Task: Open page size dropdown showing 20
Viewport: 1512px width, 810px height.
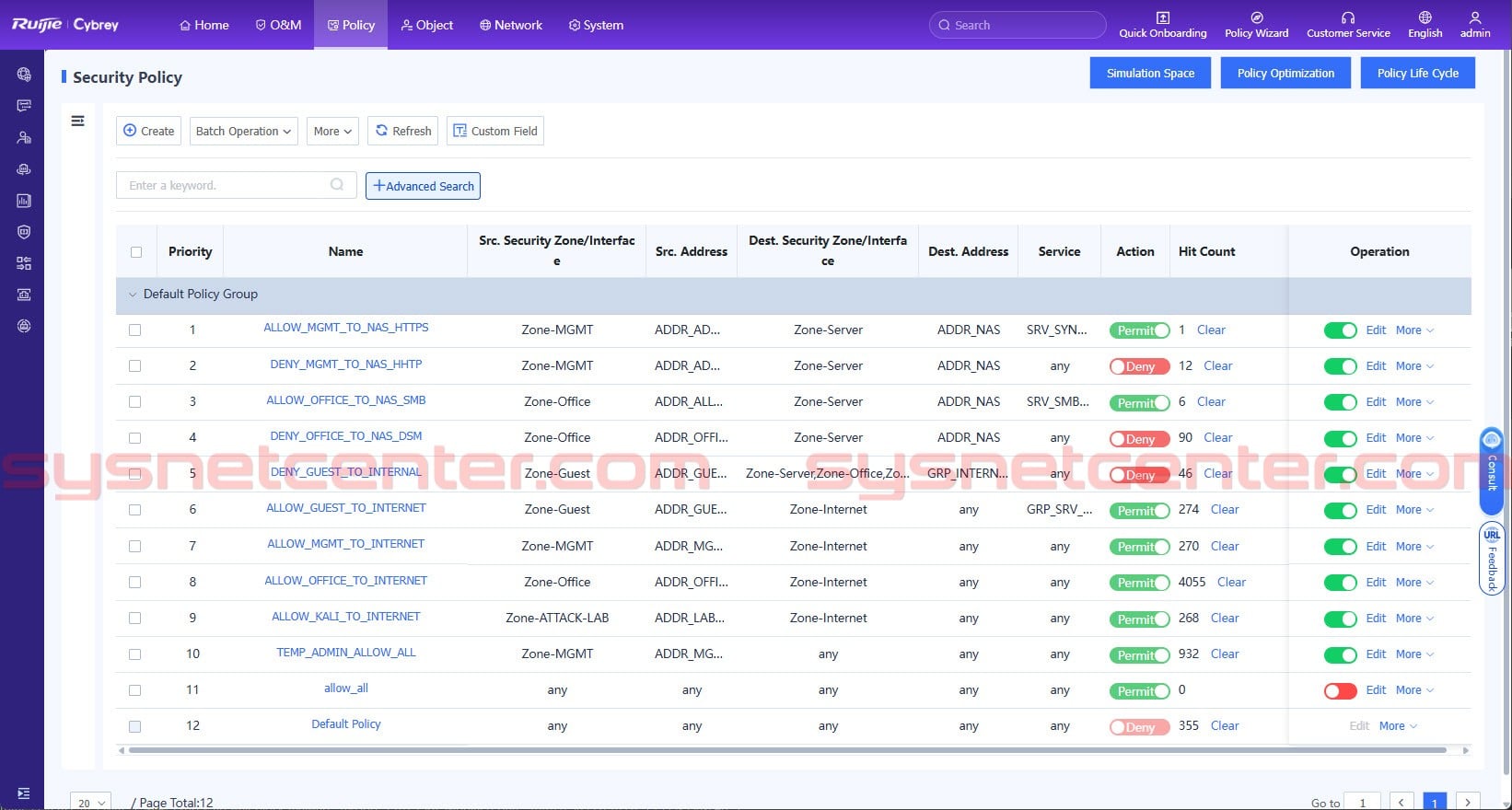Action: (90, 803)
